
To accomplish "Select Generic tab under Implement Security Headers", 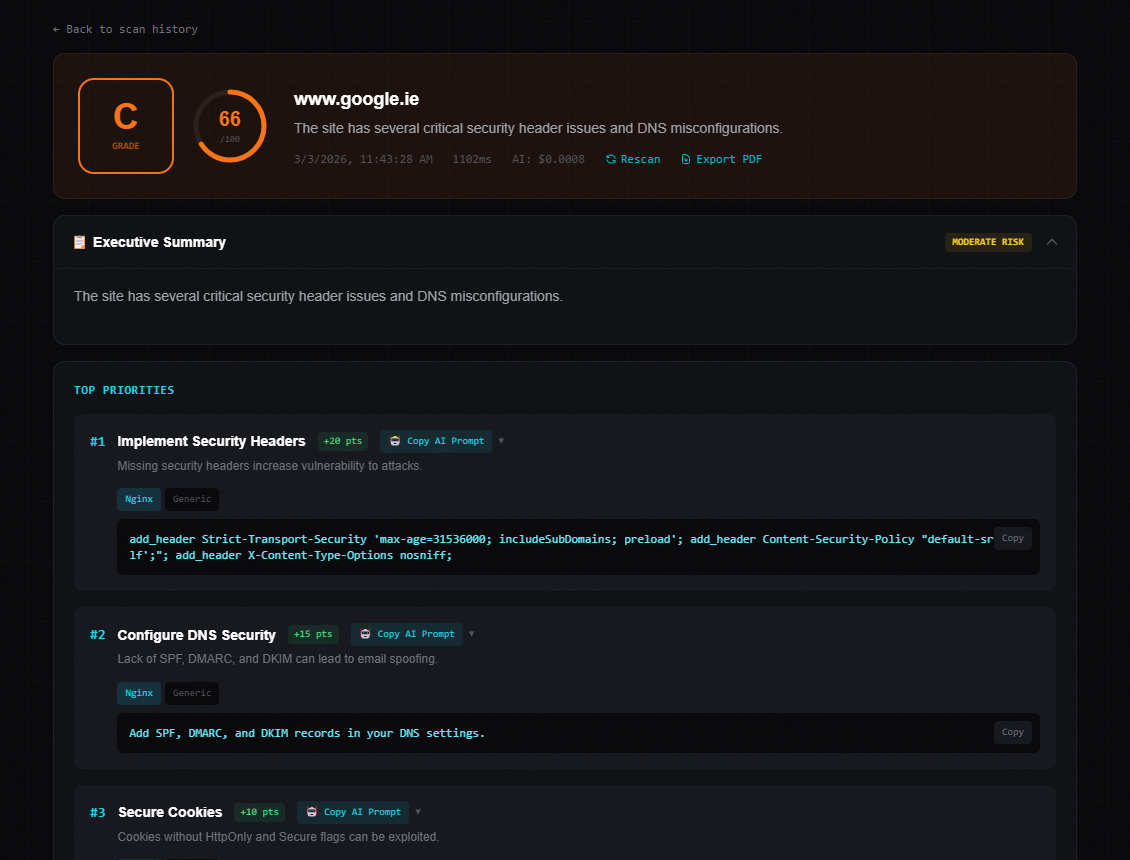I will [x=192, y=499].
